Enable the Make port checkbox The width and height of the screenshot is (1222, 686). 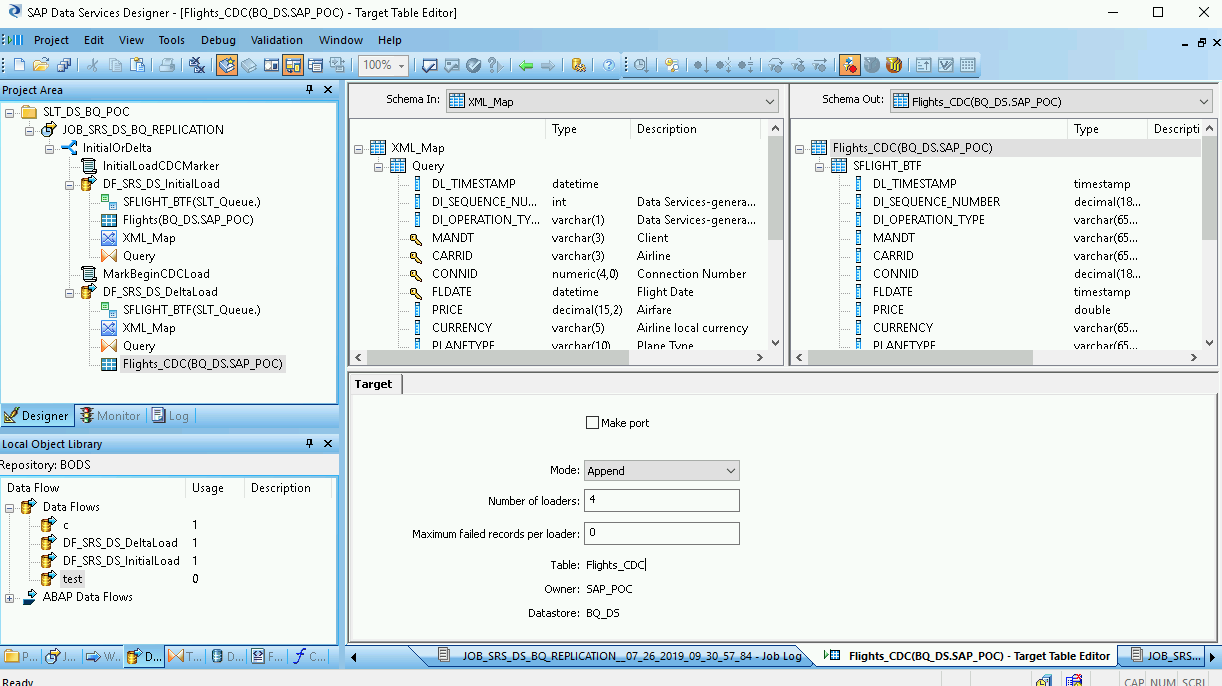click(x=592, y=423)
